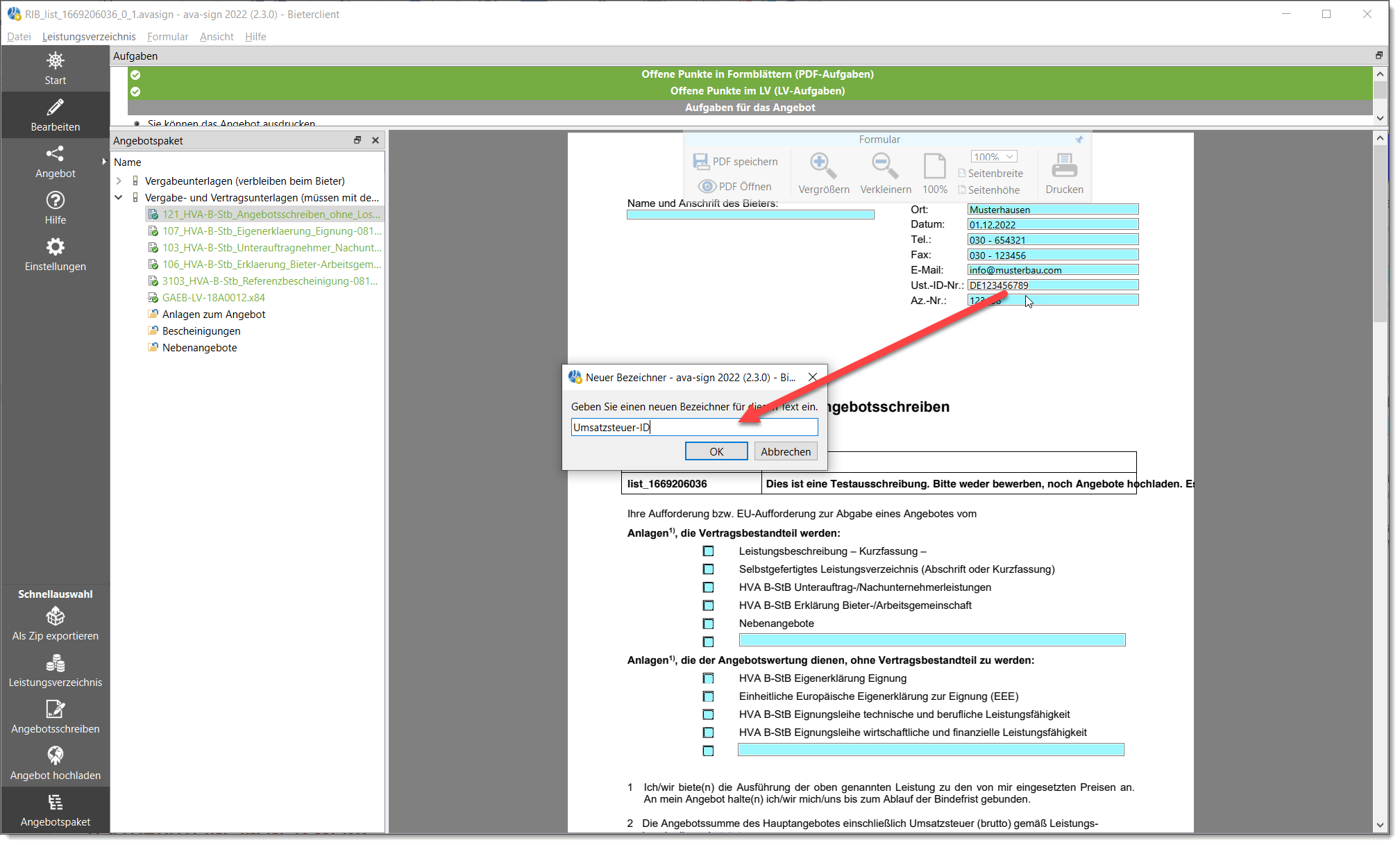Viewport: 1400px width, 845px height.
Task: Confirm the dialog with OK
Action: [x=716, y=451]
